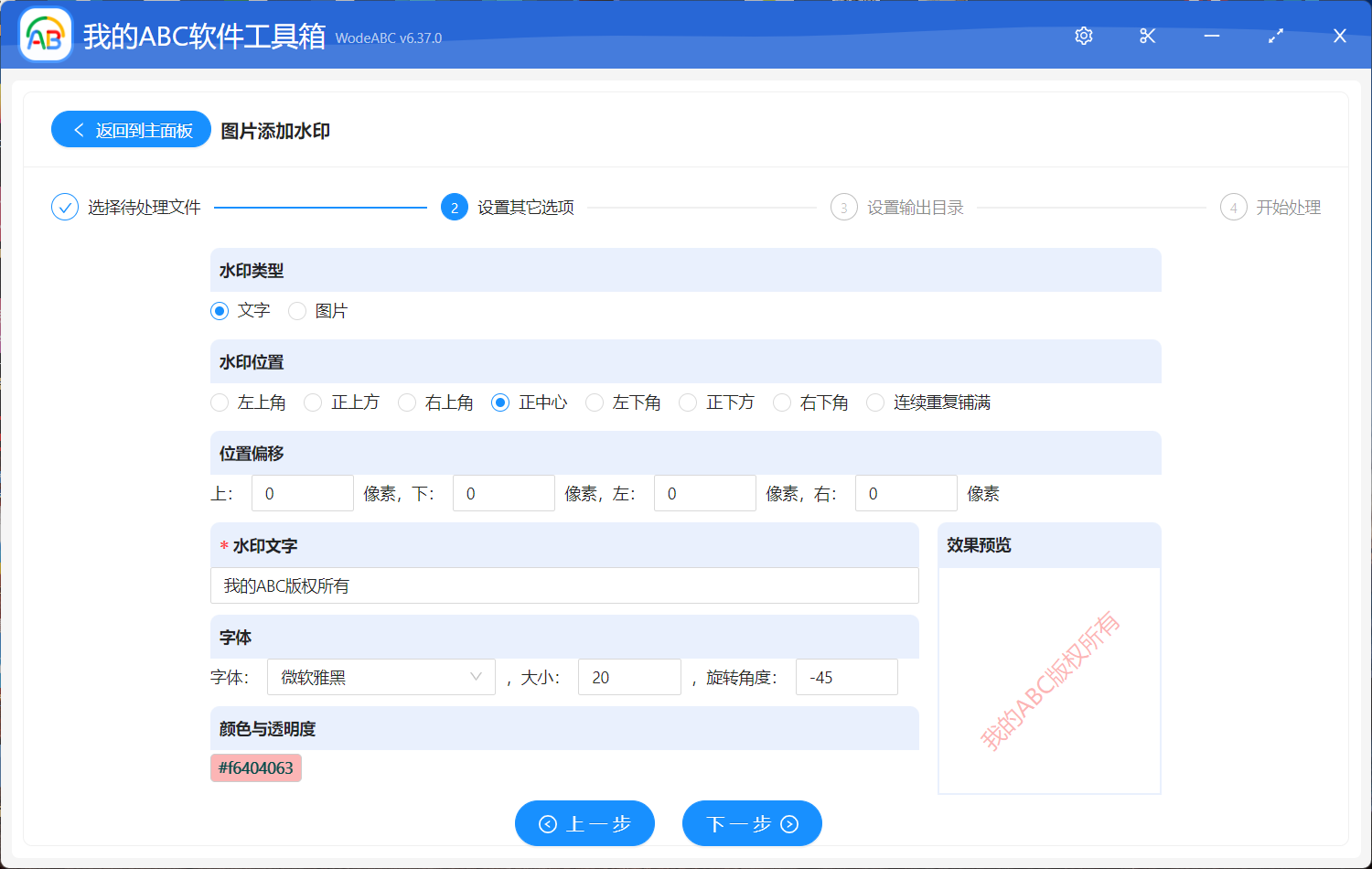This screenshot has height=869, width=1372.
Task: Click the 返回到主面板 button
Action: point(131,129)
